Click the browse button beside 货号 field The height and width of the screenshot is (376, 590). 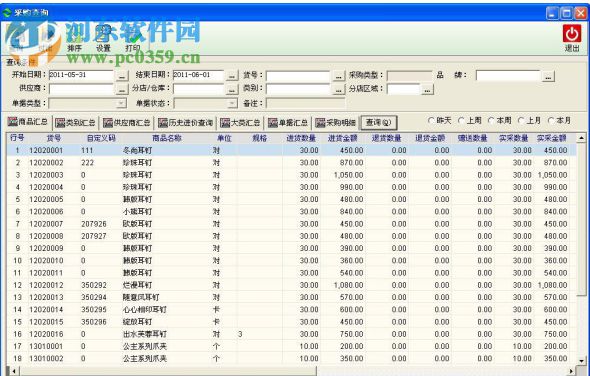click(339, 76)
